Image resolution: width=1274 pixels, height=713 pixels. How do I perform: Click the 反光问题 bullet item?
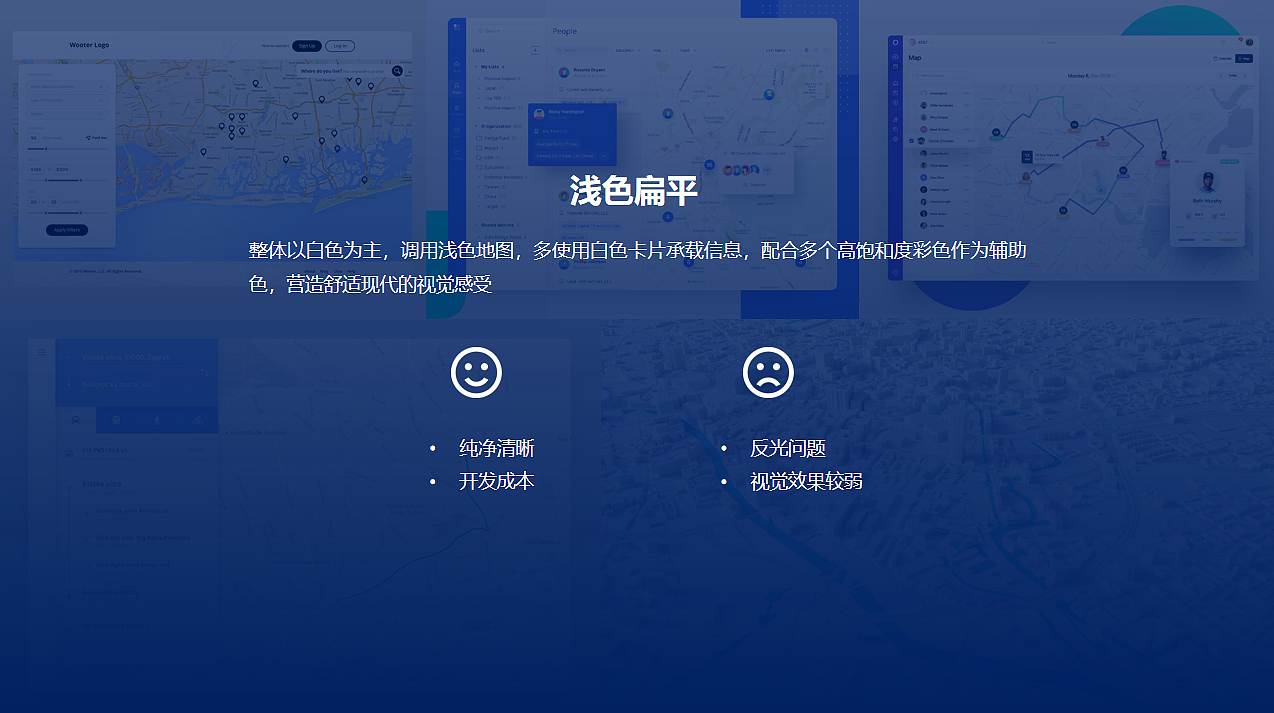coord(788,448)
